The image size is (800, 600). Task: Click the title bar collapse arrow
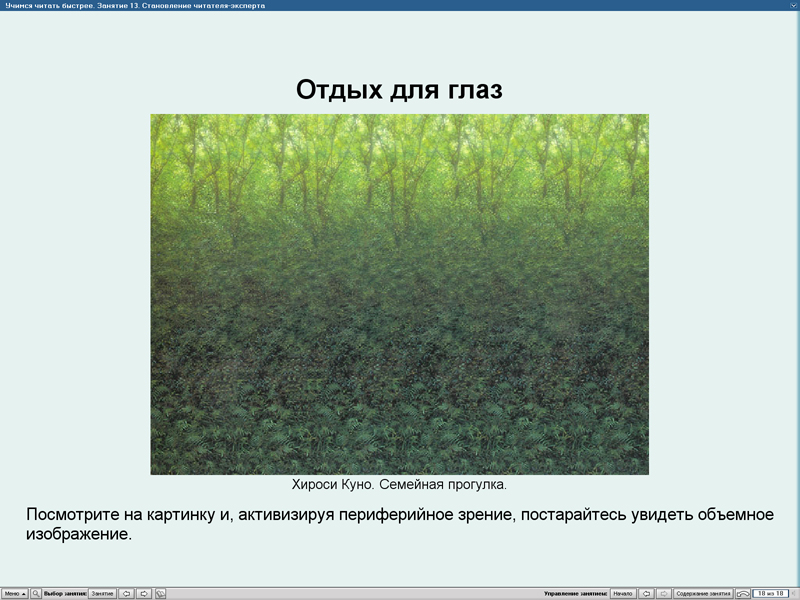(794, 5)
